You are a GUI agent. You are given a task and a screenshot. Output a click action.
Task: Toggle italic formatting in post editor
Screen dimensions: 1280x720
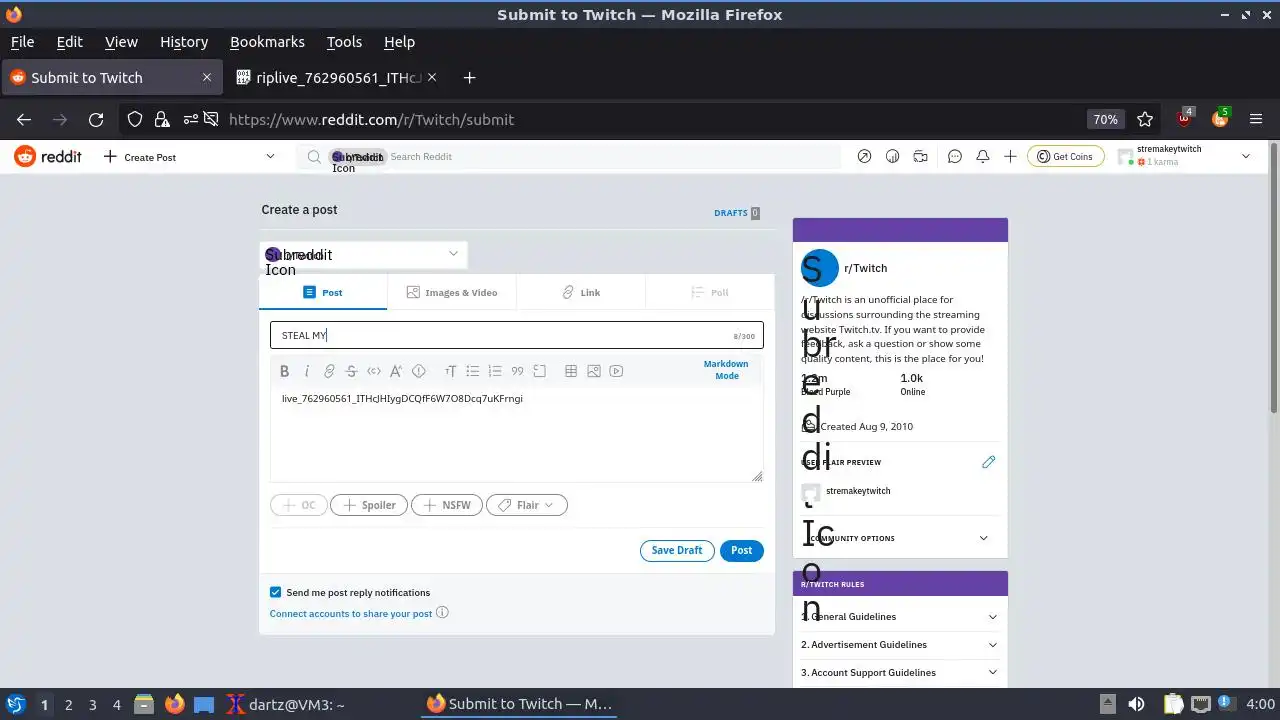307,371
